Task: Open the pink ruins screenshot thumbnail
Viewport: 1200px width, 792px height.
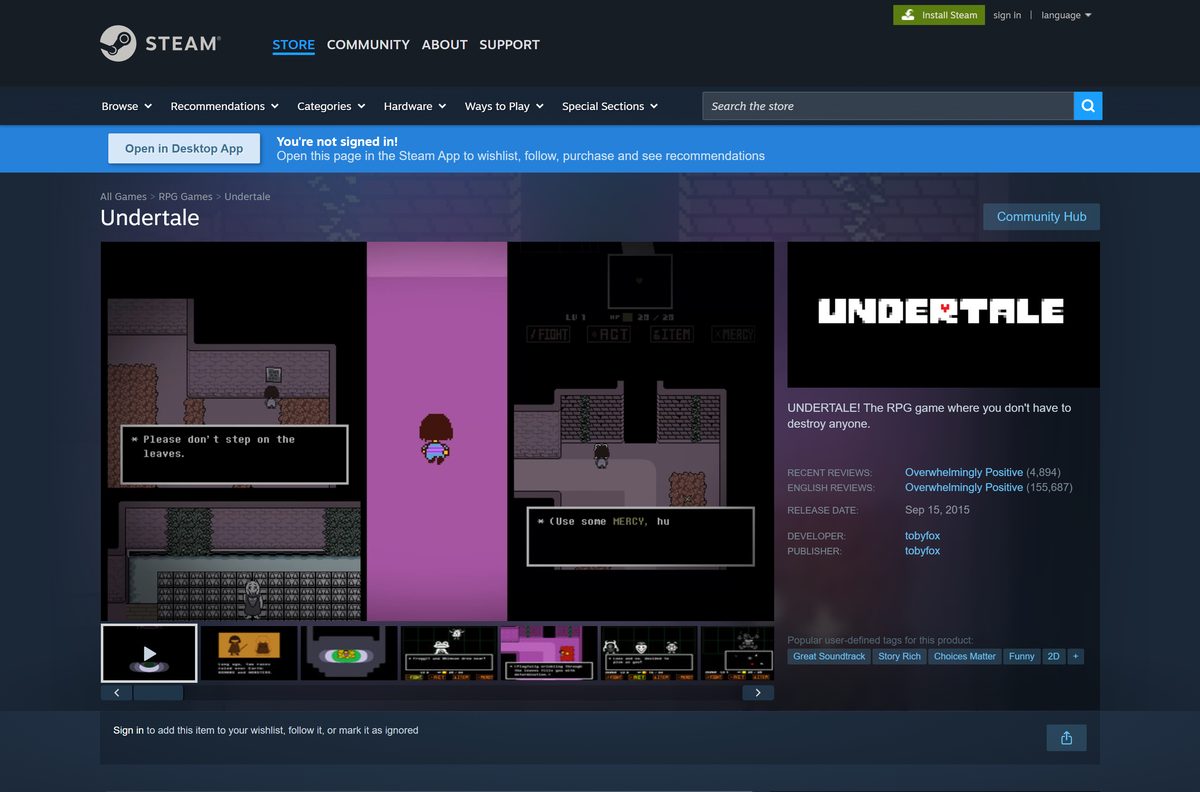Action: point(549,653)
